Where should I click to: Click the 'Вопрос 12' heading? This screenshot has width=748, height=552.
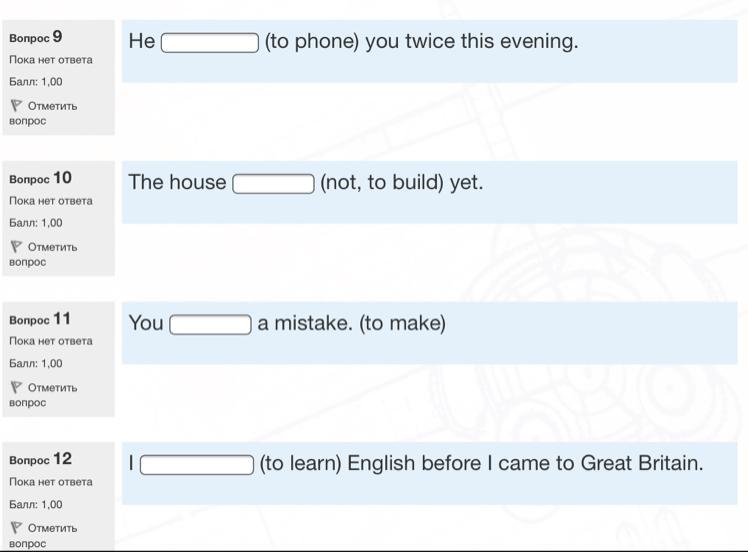[x=41, y=459]
